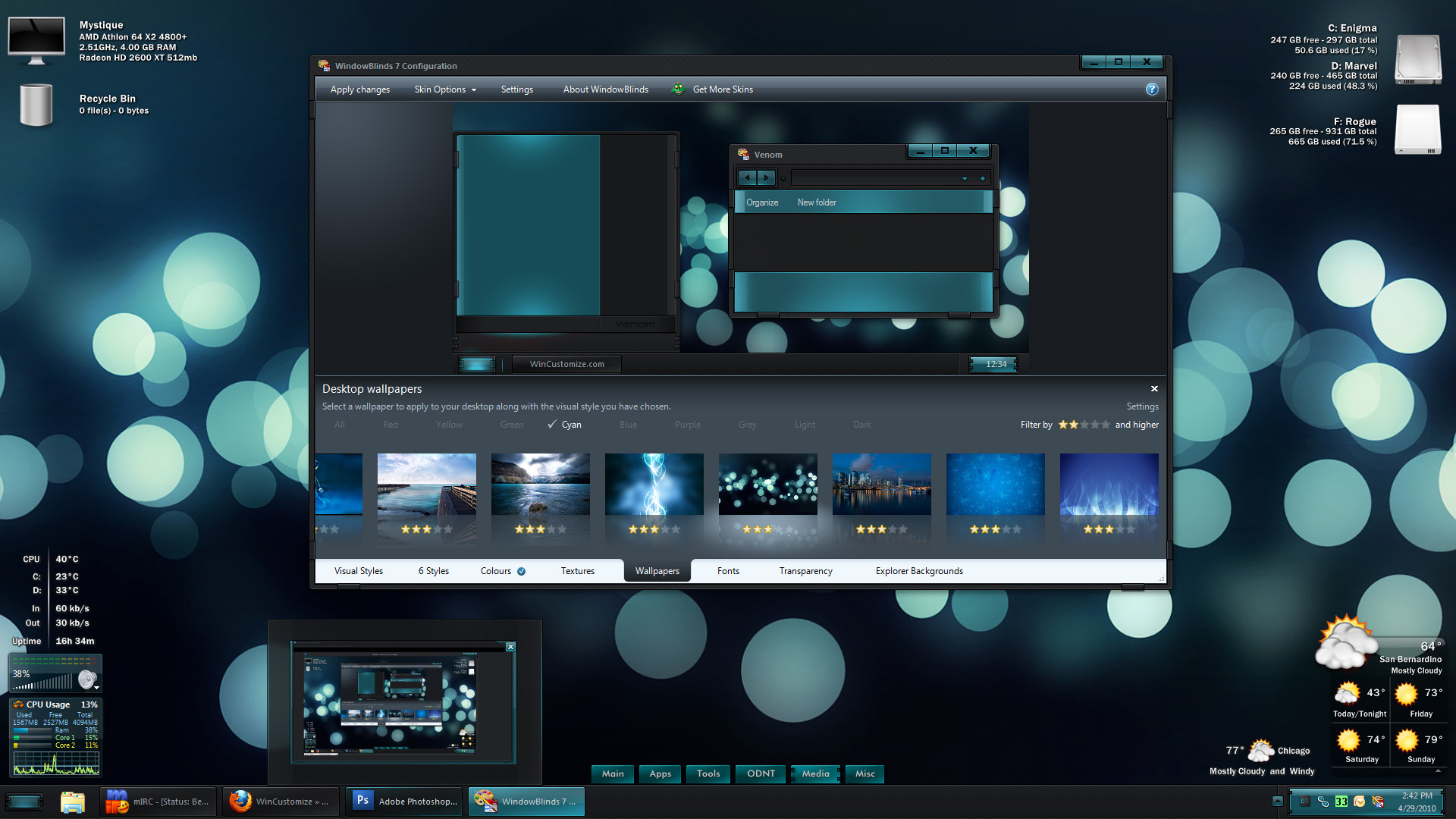The image size is (1456, 819).
Task: Expand the weather gadget bottom arrow
Action: pyautogui.click(x=1438, y=770)
